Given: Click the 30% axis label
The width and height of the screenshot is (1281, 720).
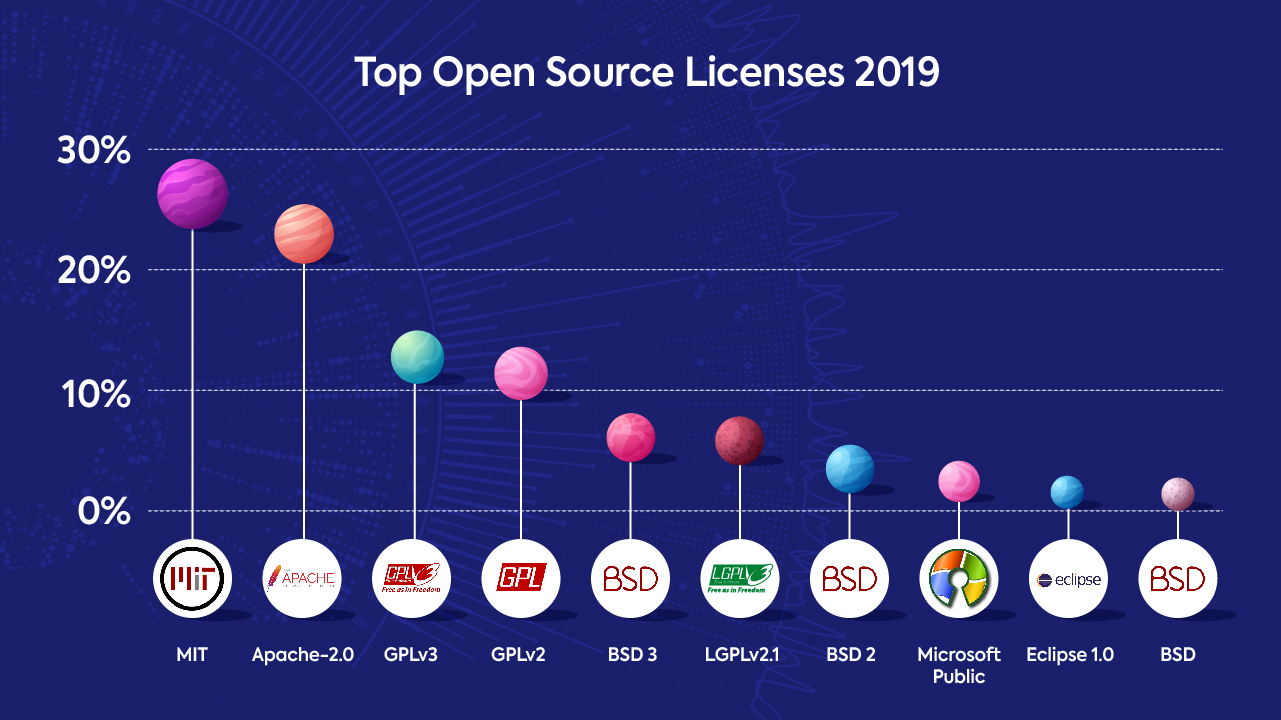Looking at the screenshot, I should 94,151.
